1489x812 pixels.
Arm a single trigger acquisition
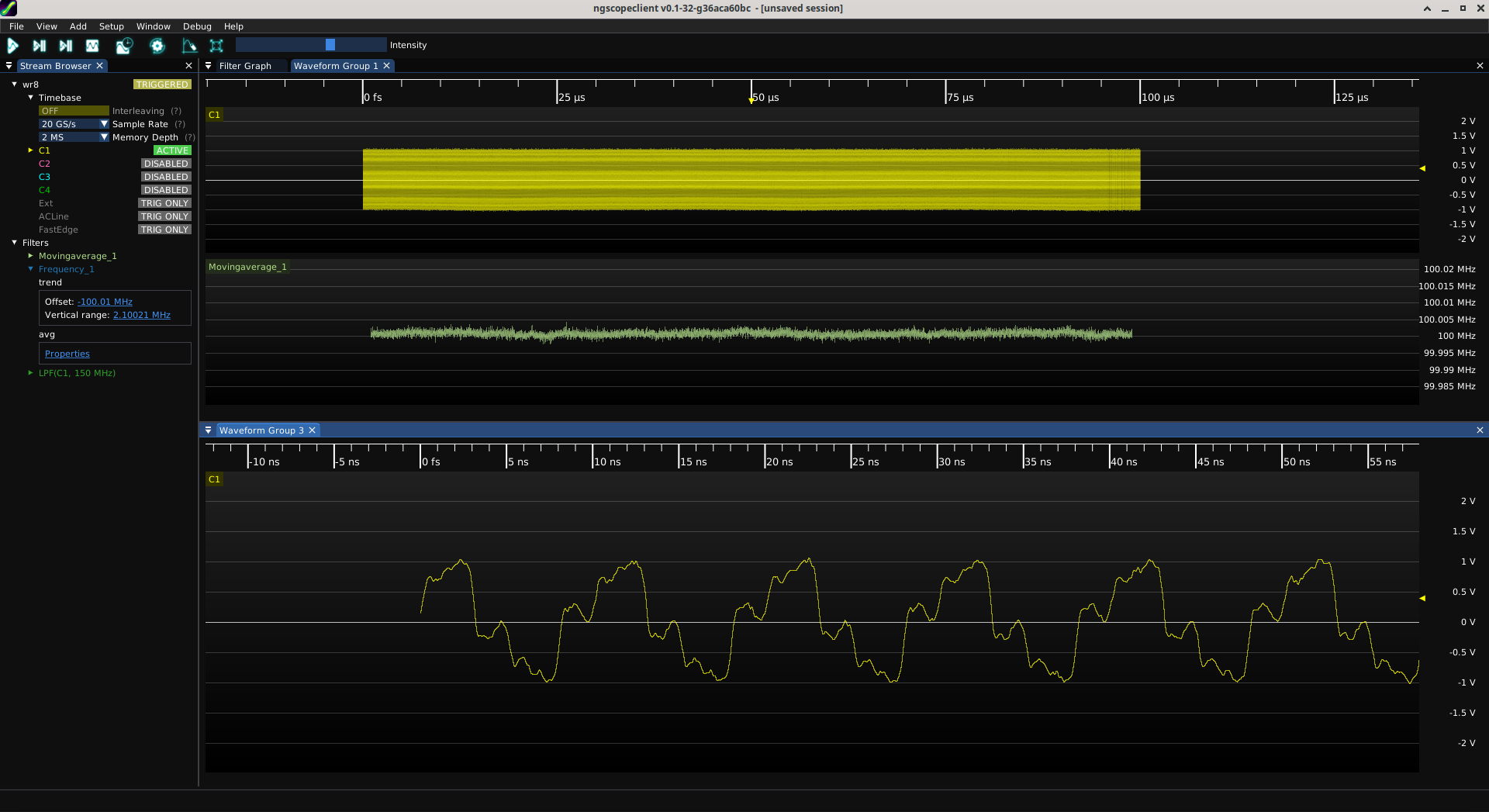click(x=40, y=46)
